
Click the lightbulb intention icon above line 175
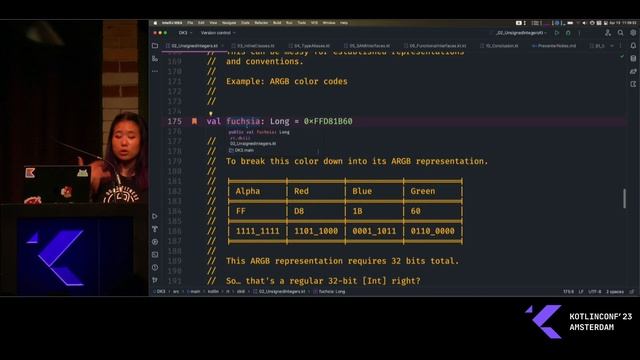pyautogui.click(x=211, y=113)
